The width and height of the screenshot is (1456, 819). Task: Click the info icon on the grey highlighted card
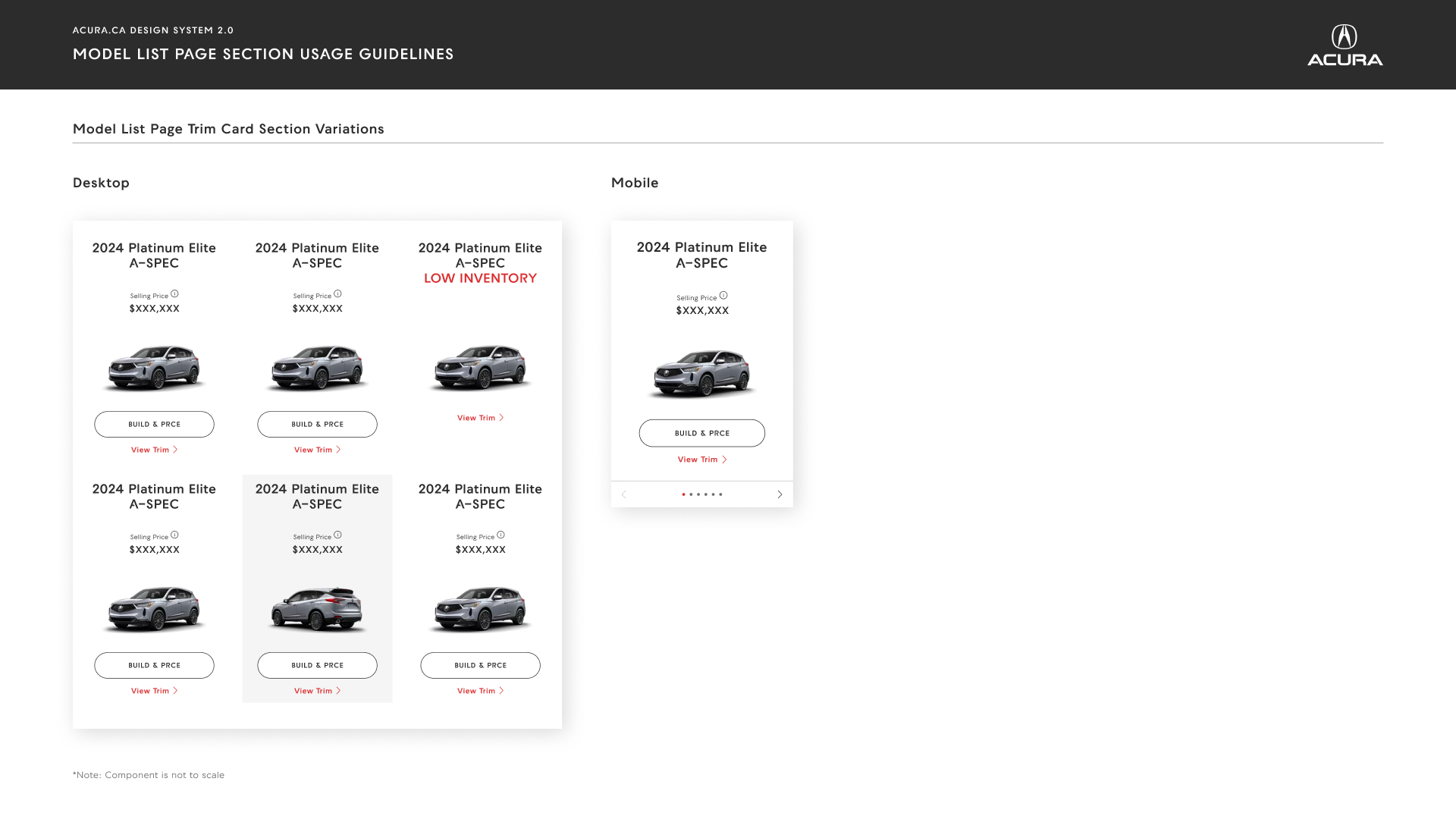click(337, 535)
